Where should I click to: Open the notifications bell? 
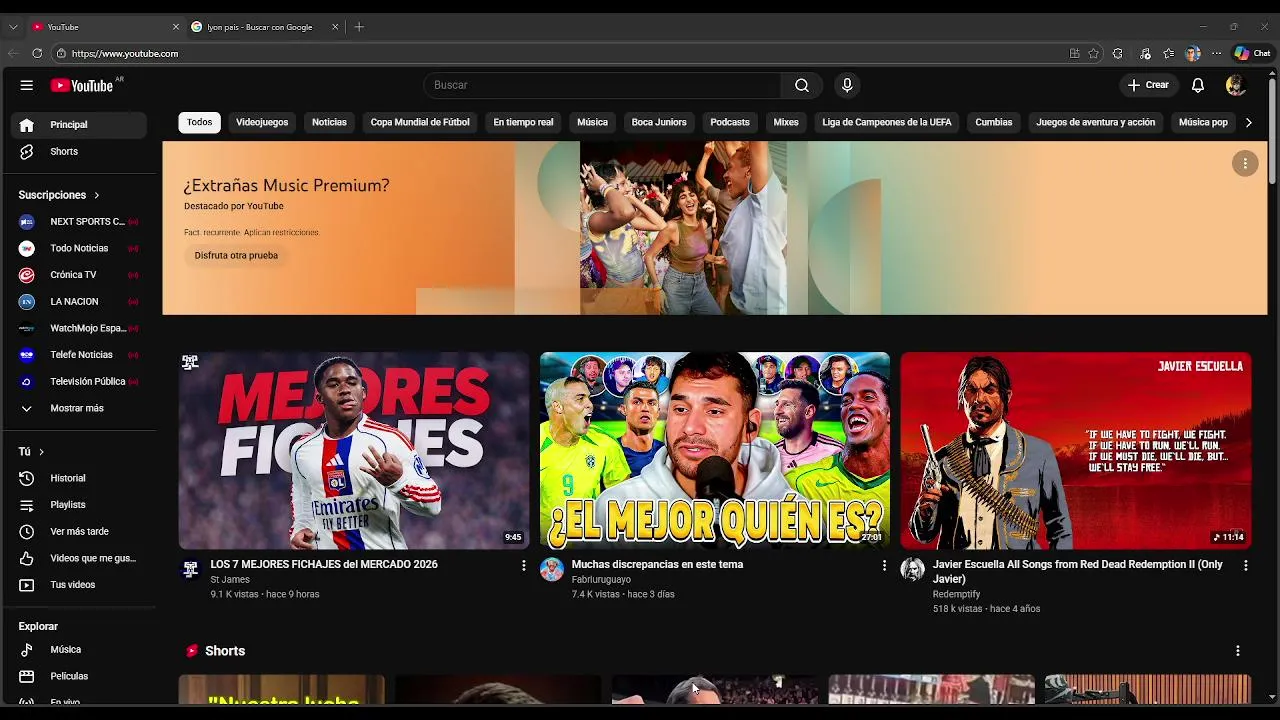pos(1197,85)
